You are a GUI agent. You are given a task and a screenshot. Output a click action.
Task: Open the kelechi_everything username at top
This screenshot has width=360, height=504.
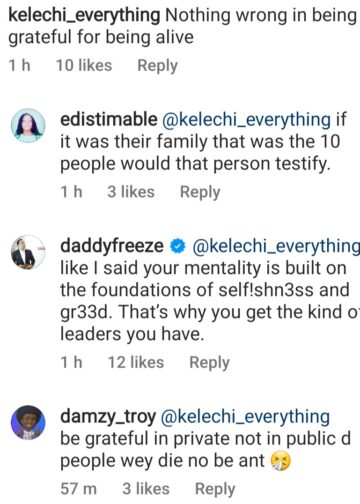click(x=84, y=16)
